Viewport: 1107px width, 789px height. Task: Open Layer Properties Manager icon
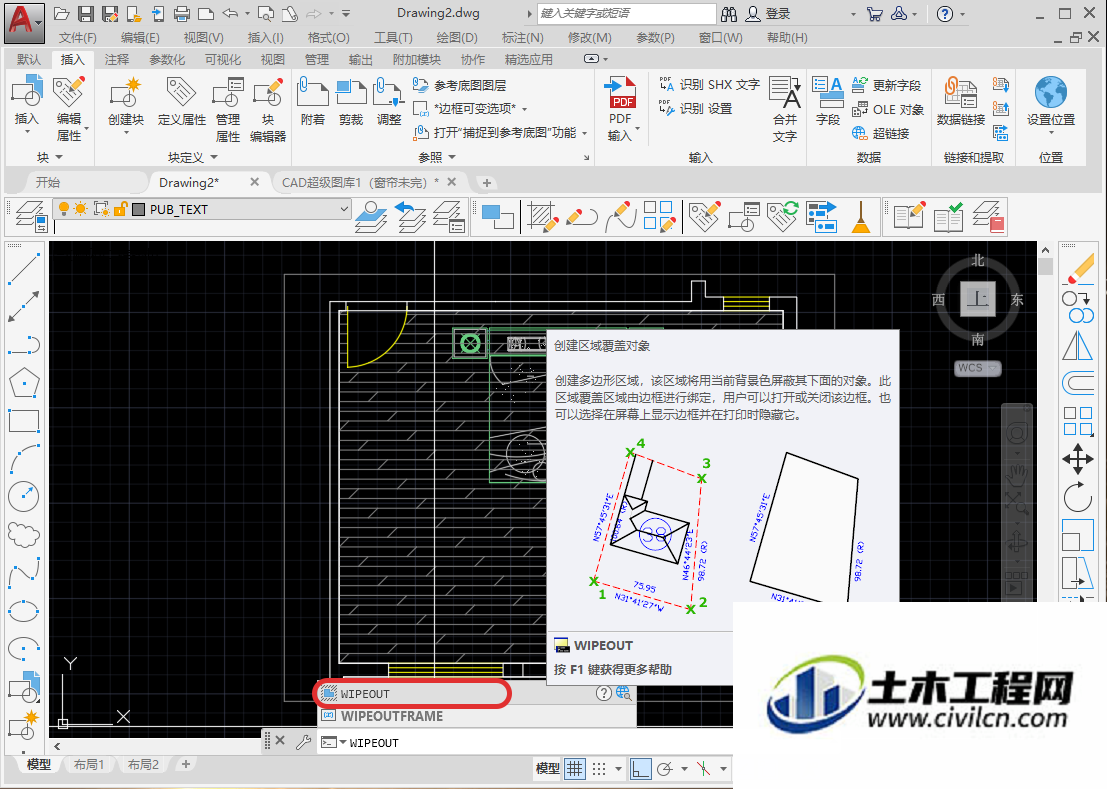pos(30,216)
